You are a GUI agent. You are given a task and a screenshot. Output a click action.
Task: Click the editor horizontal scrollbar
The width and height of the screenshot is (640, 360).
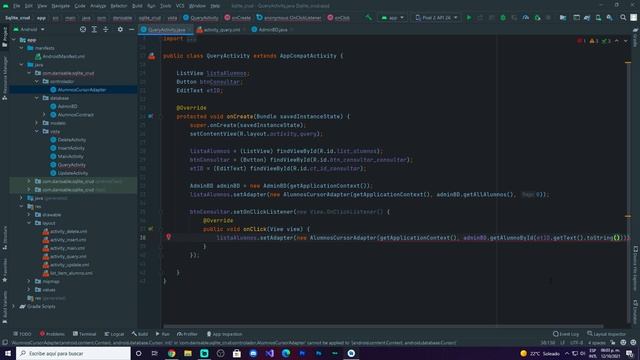(383, 326)
